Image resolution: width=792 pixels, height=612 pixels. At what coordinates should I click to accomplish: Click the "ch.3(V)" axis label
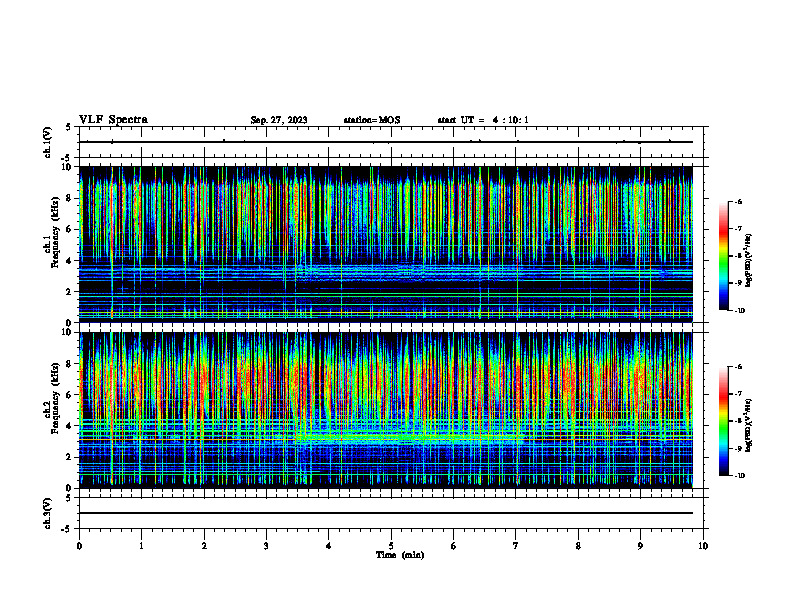coord(48,513)
